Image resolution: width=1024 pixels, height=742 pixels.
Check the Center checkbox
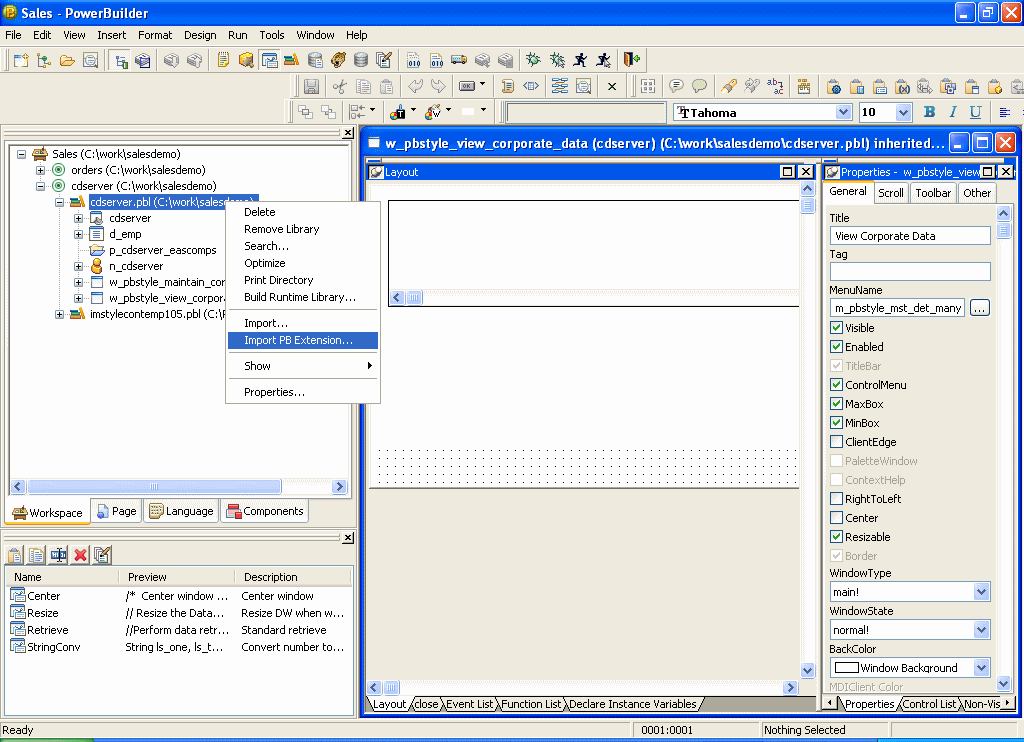(x=837, y=517)
